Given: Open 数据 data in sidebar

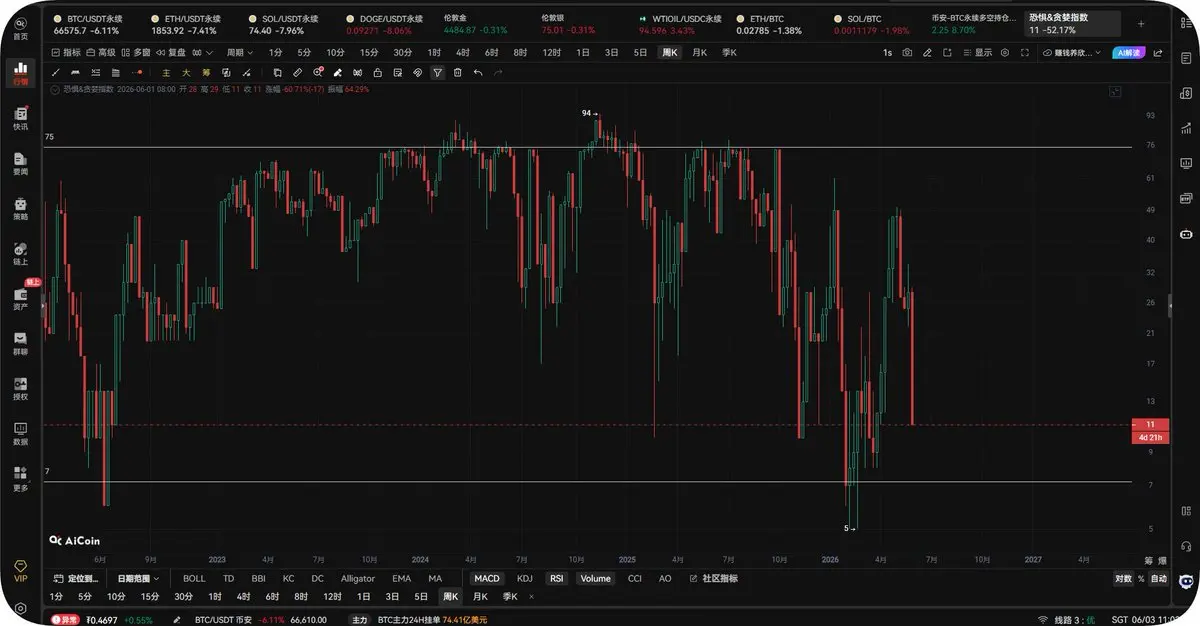Looking at the screenshot, I should click(21, 434).
